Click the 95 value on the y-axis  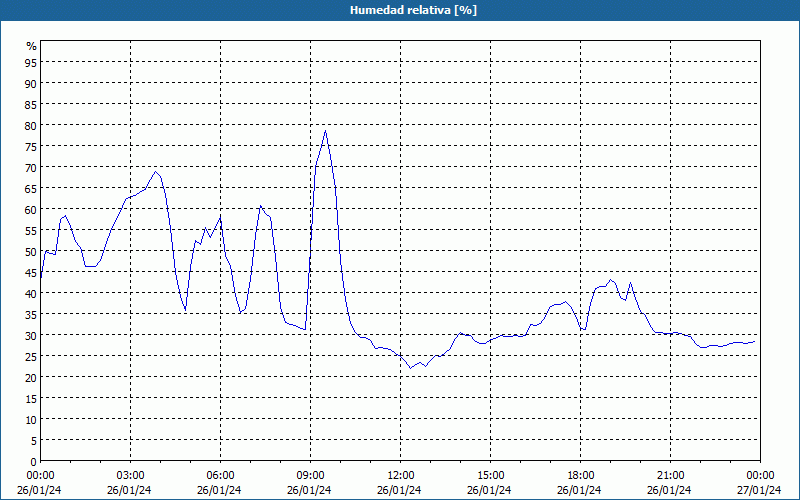point(31,62)
